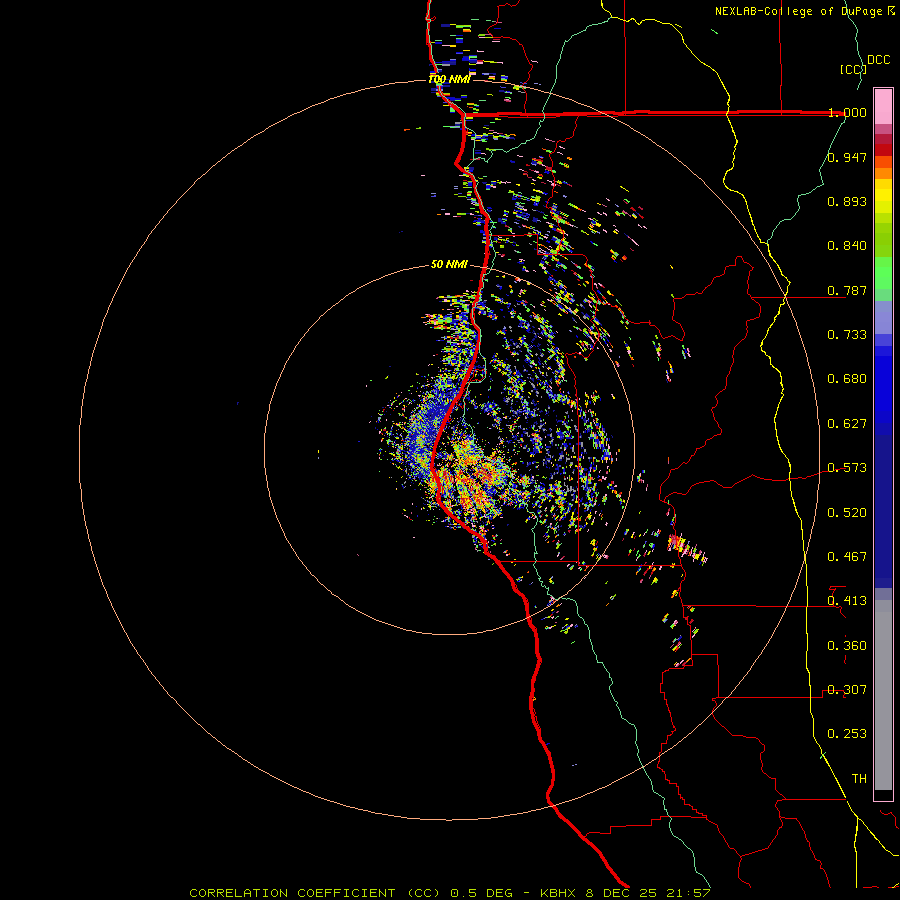The height and width of the screenshot is (900, 900).
Task: Select the 50 NMI range ring label
Action: click(x=449, y=264)
